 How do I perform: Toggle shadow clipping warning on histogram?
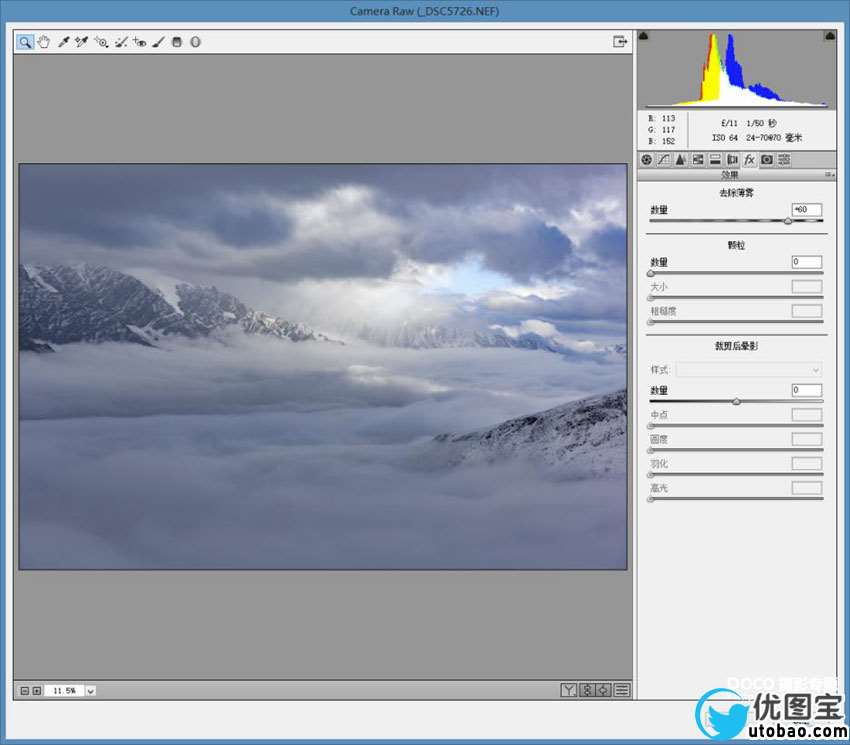[x=643, y=36]
